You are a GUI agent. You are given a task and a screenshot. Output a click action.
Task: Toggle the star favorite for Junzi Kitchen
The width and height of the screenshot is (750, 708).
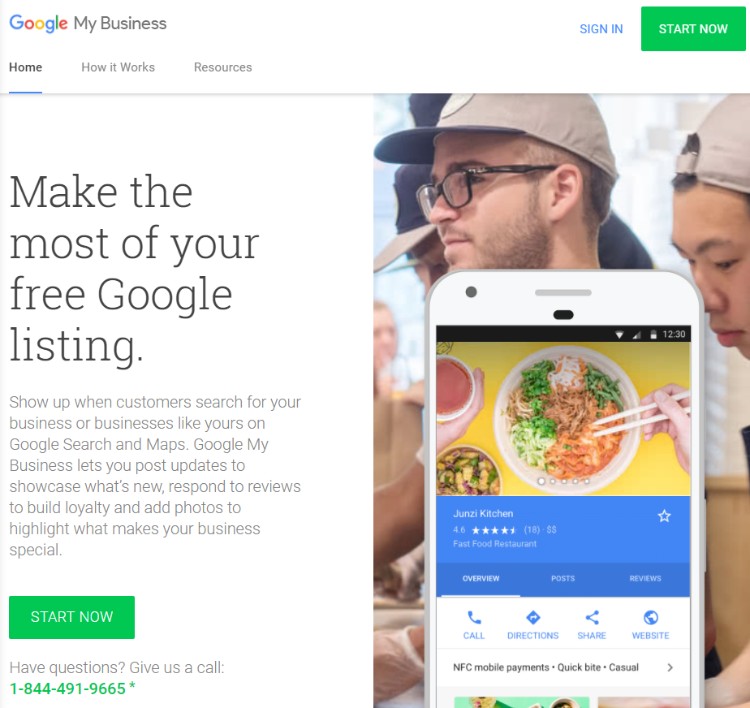tap(664, 516)
